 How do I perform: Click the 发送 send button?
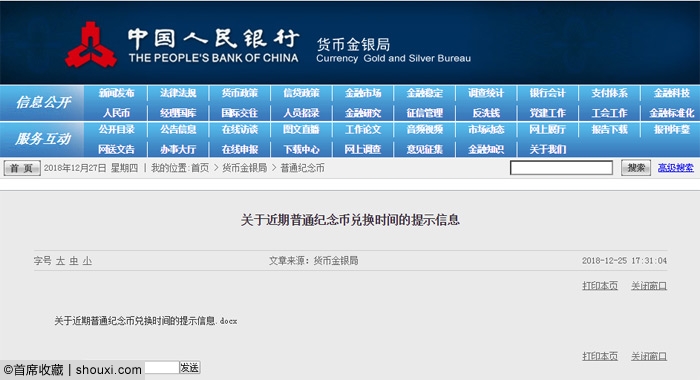(x=190, y=367)
